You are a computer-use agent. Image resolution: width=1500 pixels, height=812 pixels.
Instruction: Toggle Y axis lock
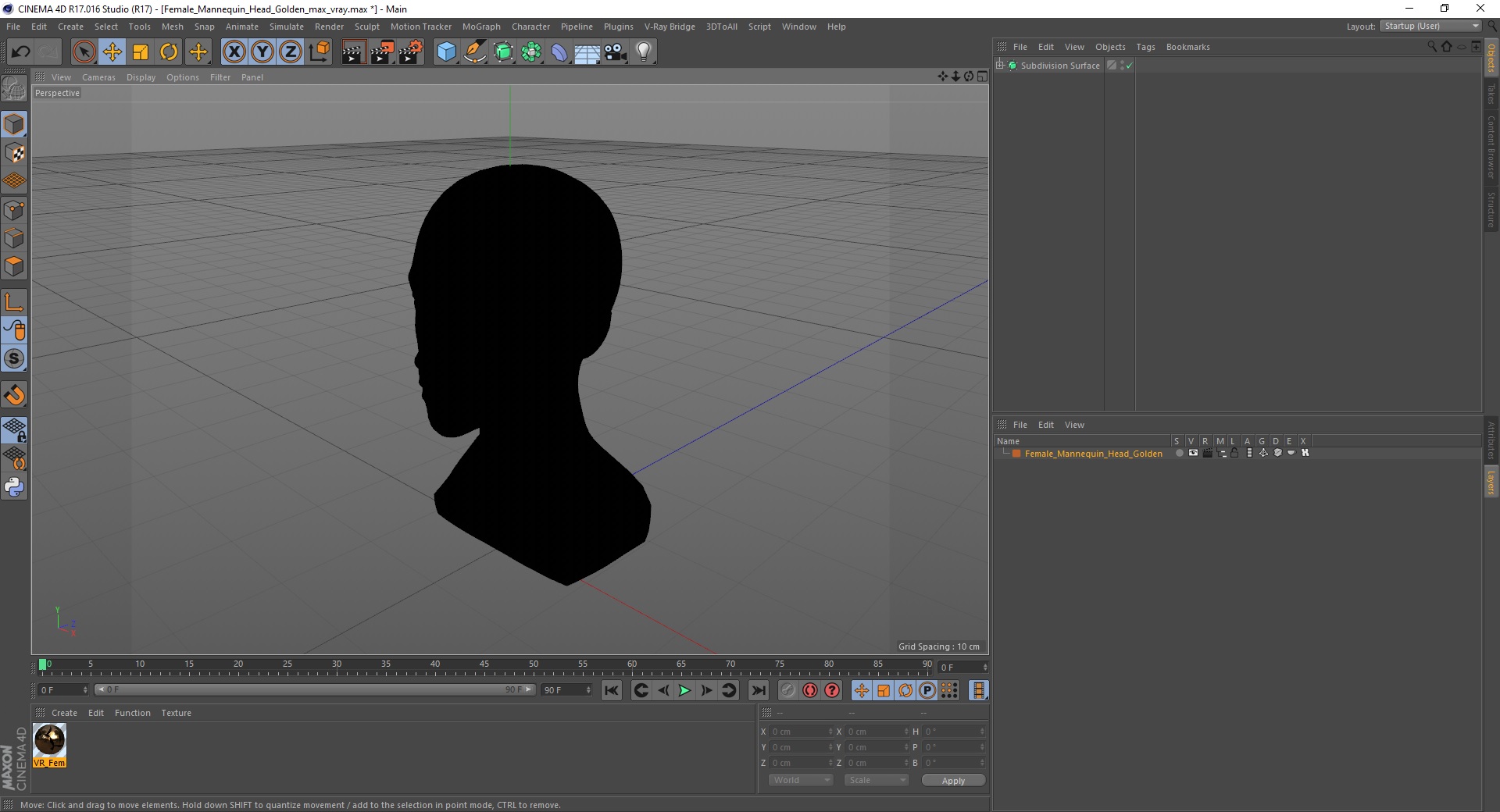(x=262, y=52)
